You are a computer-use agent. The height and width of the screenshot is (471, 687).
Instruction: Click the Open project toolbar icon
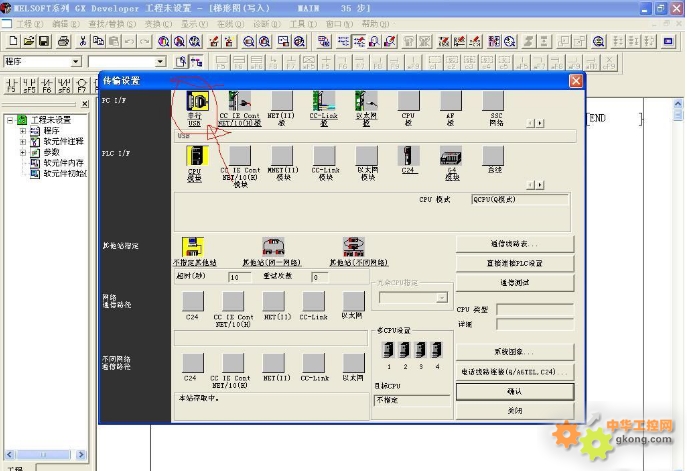[28, 41]
